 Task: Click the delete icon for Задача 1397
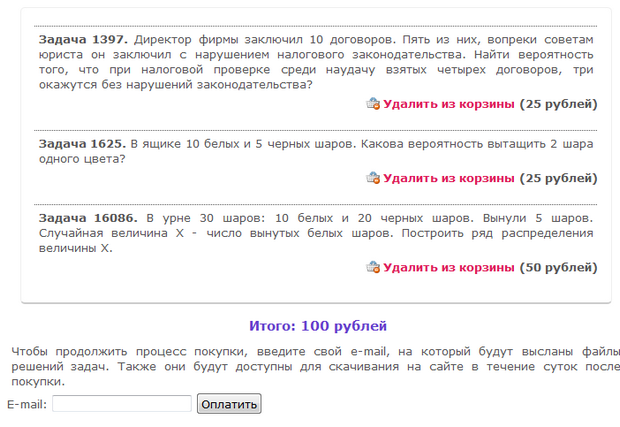[x=373, y=104]
